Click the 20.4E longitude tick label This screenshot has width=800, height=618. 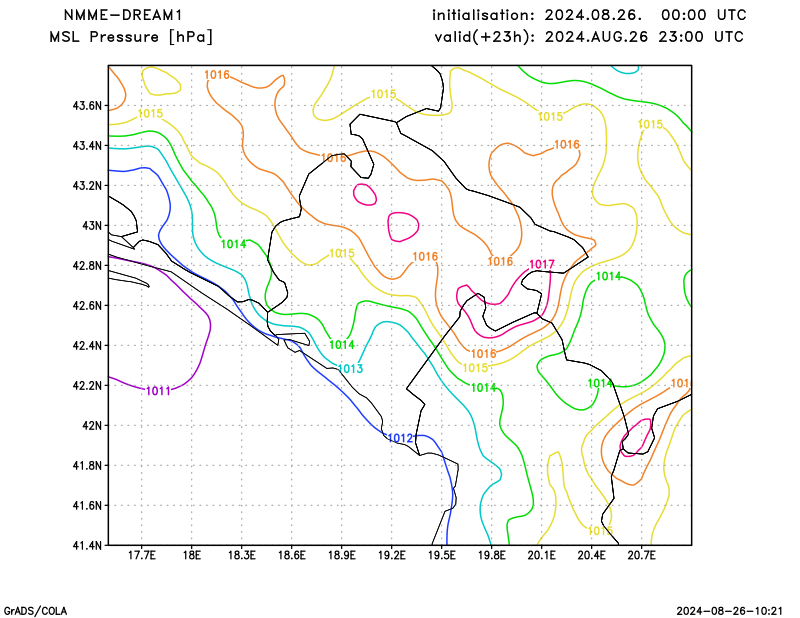pos(592,555)
